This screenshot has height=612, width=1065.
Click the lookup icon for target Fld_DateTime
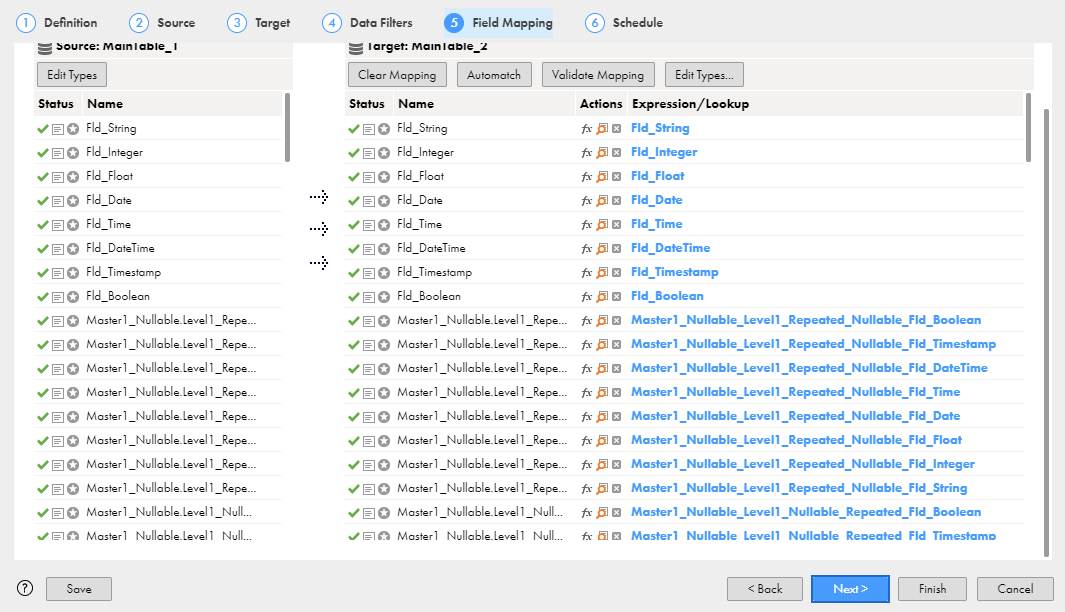point(602,248)
